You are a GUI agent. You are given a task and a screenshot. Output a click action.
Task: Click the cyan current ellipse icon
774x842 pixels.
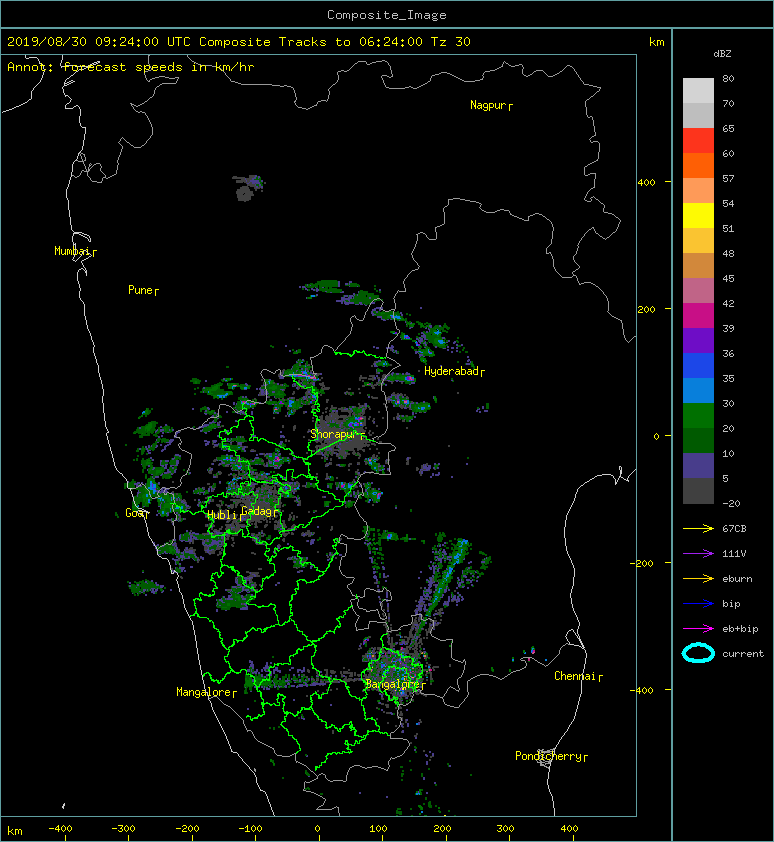point(698,653)
